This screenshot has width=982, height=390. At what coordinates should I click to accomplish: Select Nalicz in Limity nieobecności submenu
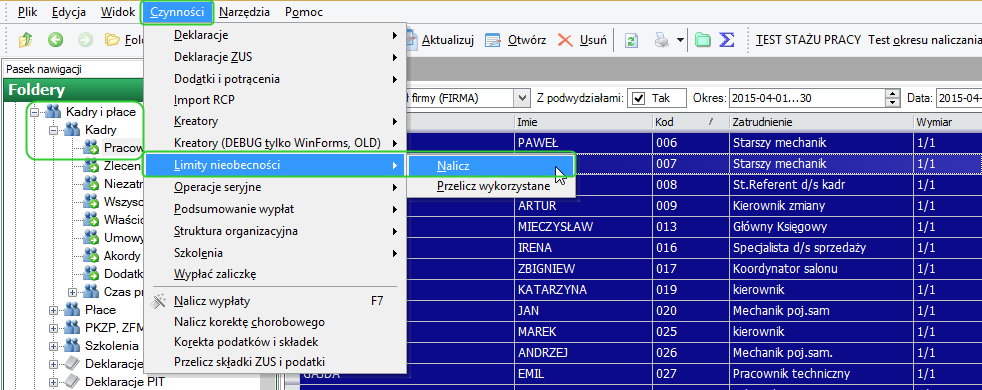(x=491, y=166)
